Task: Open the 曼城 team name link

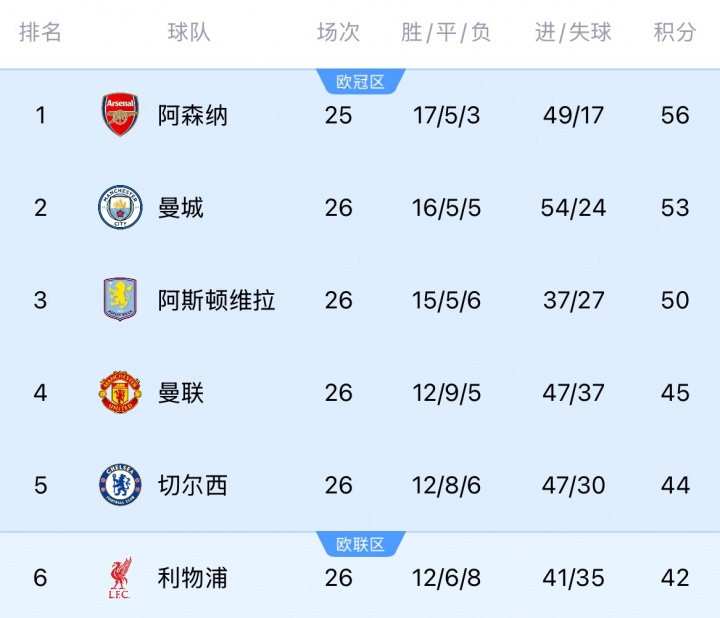Action: tap(181, 207)
